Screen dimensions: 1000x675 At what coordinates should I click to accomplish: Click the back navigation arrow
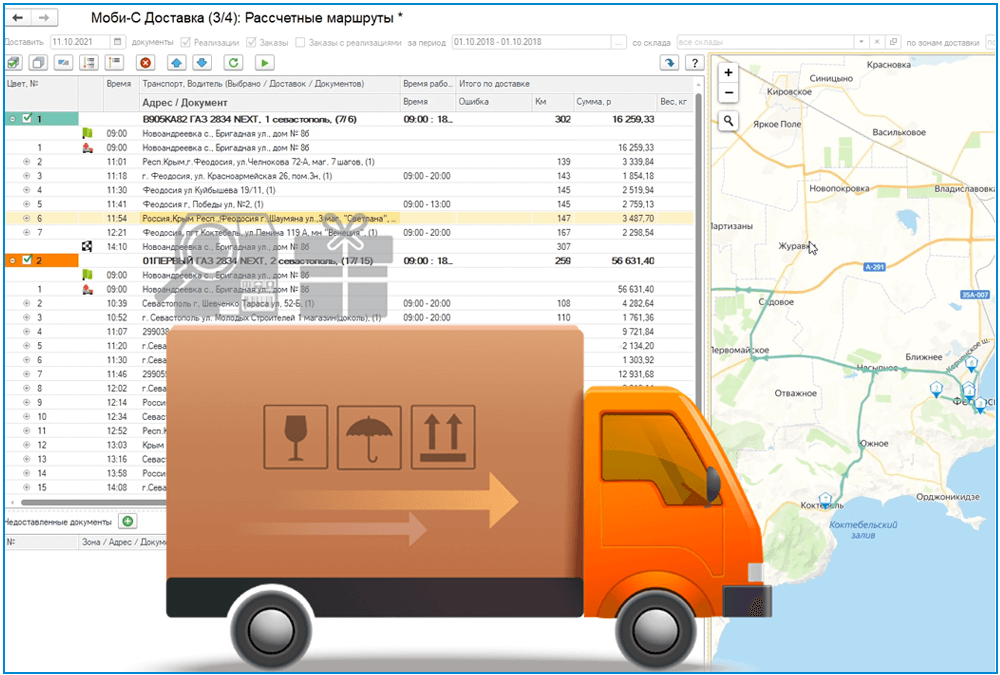(x=17, y=18)
